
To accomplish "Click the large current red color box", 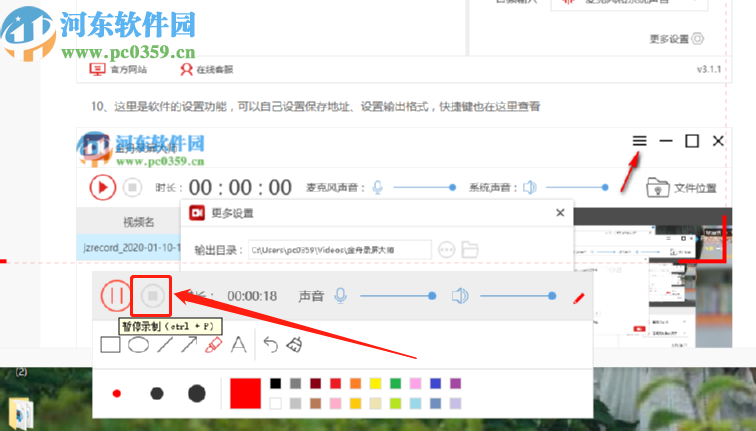I will [x=245, y=393].
